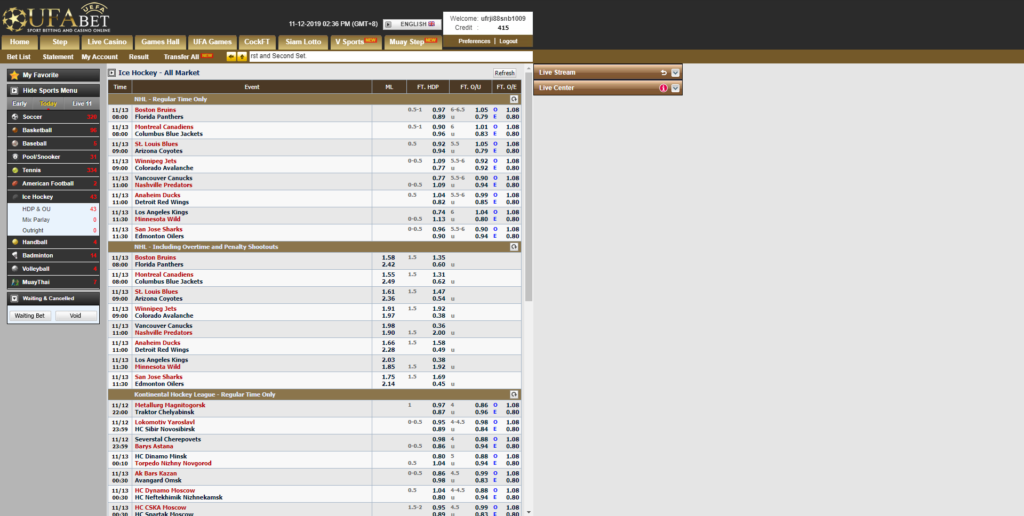1024x516 pixels.
Task: Click Boston Bruins ML odds 1.58
Action: pos(388,257)
